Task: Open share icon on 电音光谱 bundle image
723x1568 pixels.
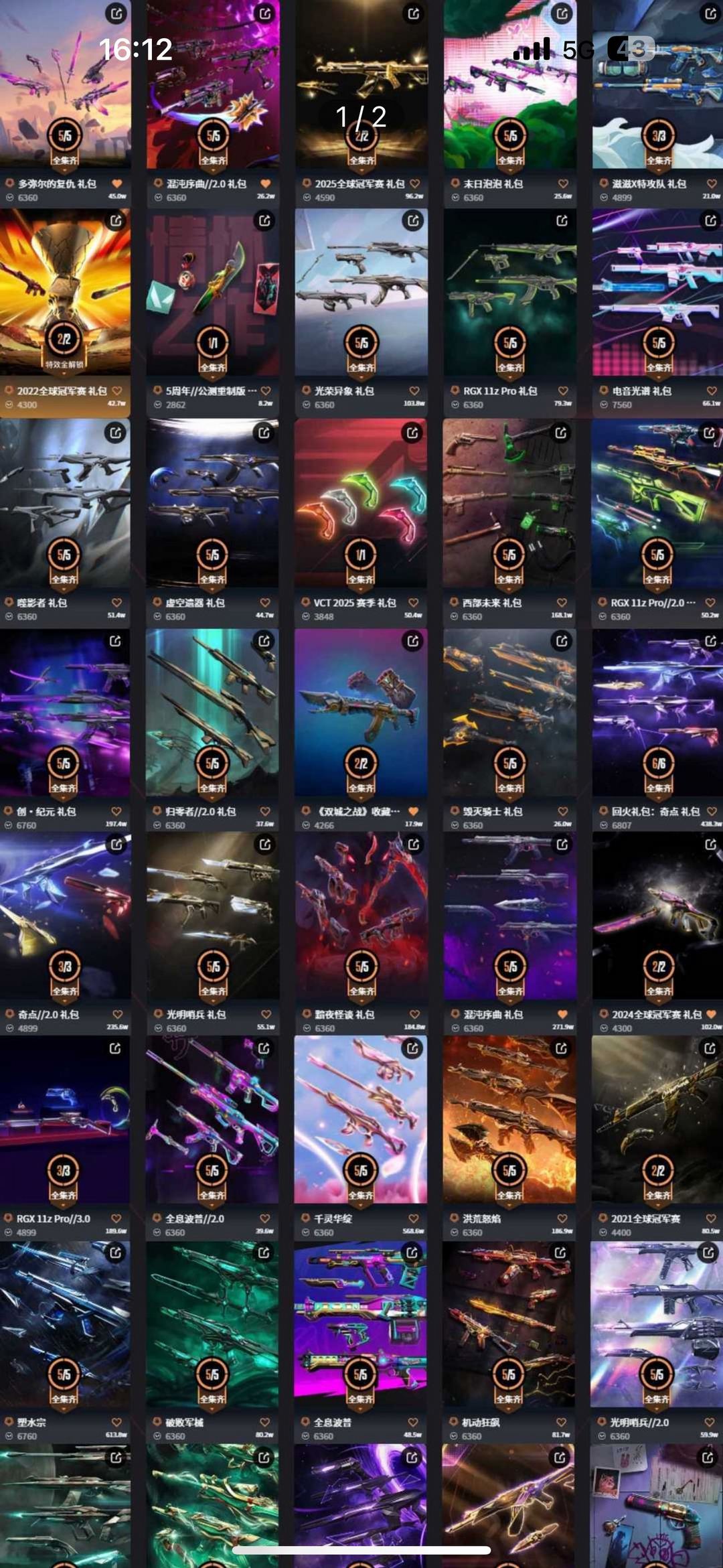Action: click(710, 220)
